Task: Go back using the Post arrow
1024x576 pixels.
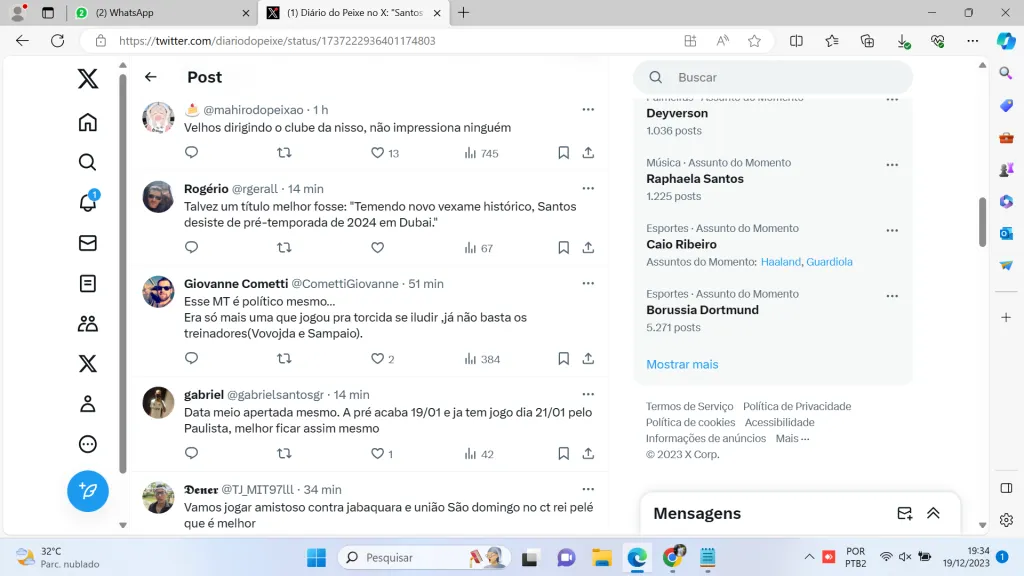Action: [x=151, y=77]
